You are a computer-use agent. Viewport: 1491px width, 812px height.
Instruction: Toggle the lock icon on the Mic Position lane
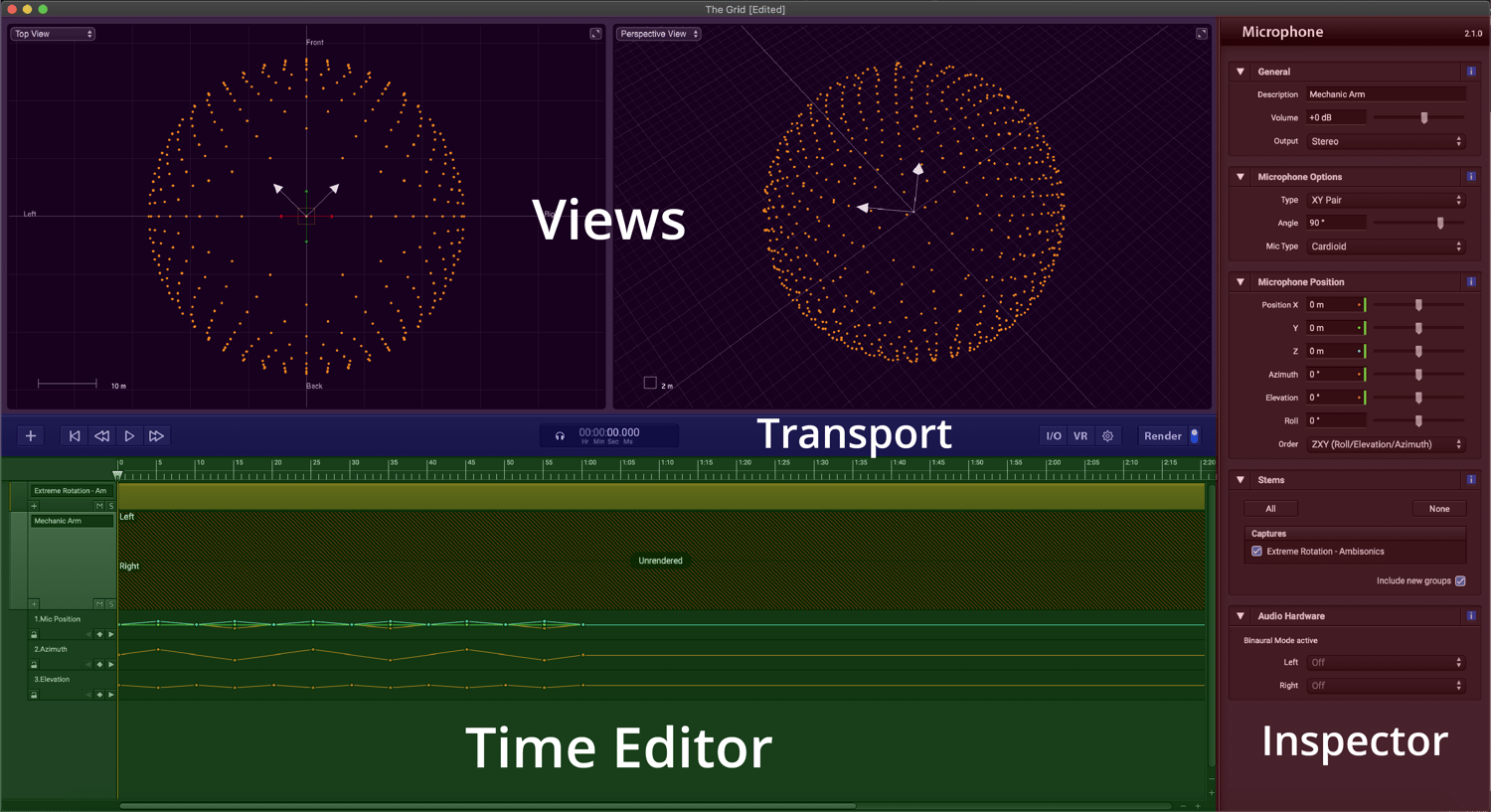(34, 633)
